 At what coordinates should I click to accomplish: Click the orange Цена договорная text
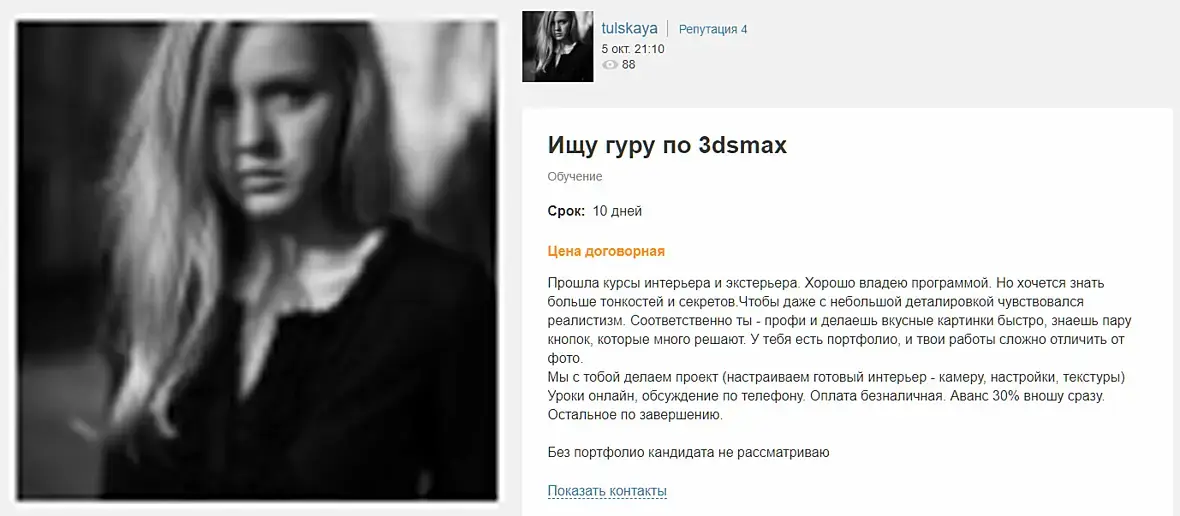pyautogui.click(x=606, y=251)
